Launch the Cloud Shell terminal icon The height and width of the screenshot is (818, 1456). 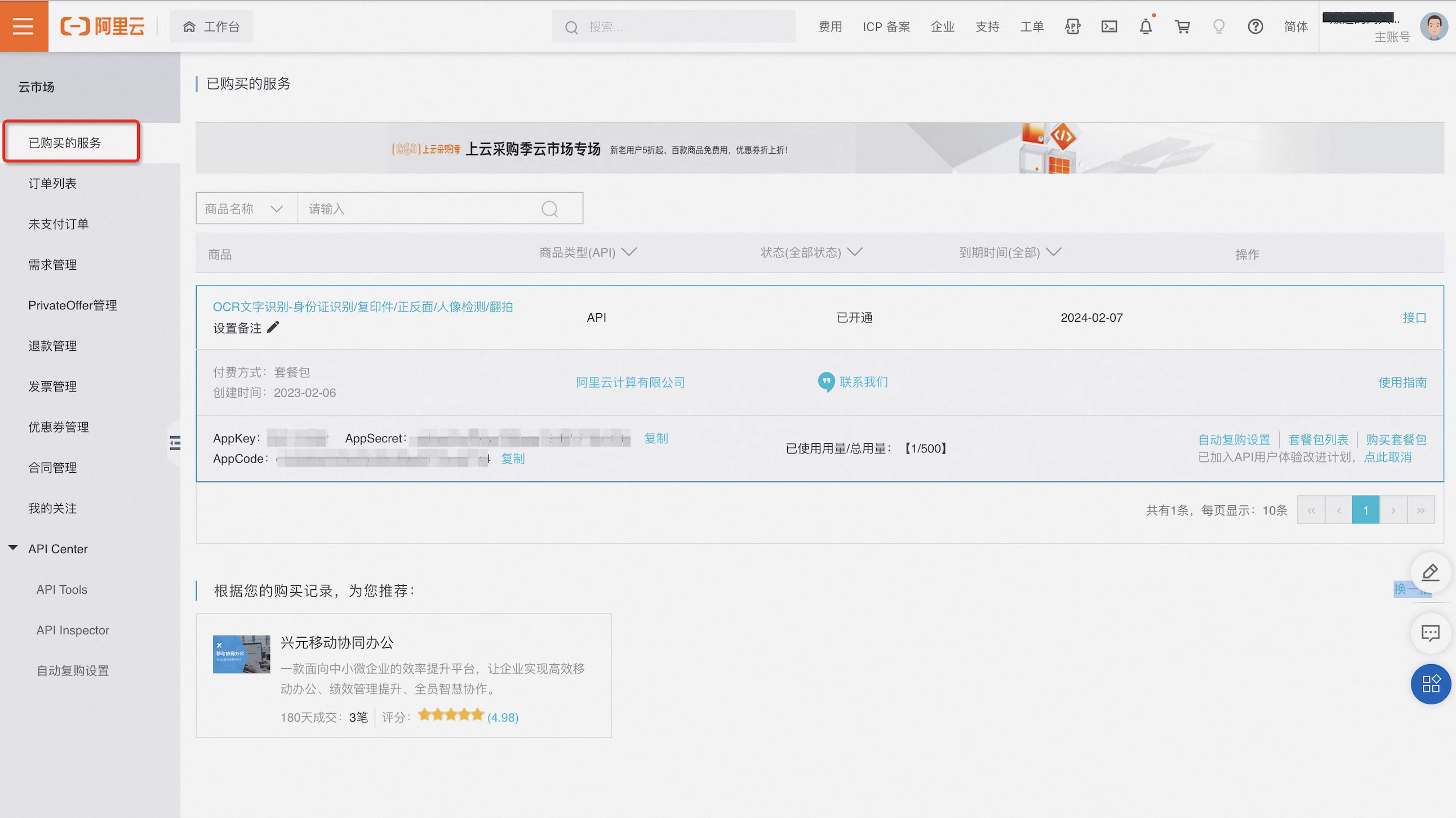tap(1109, 26)
